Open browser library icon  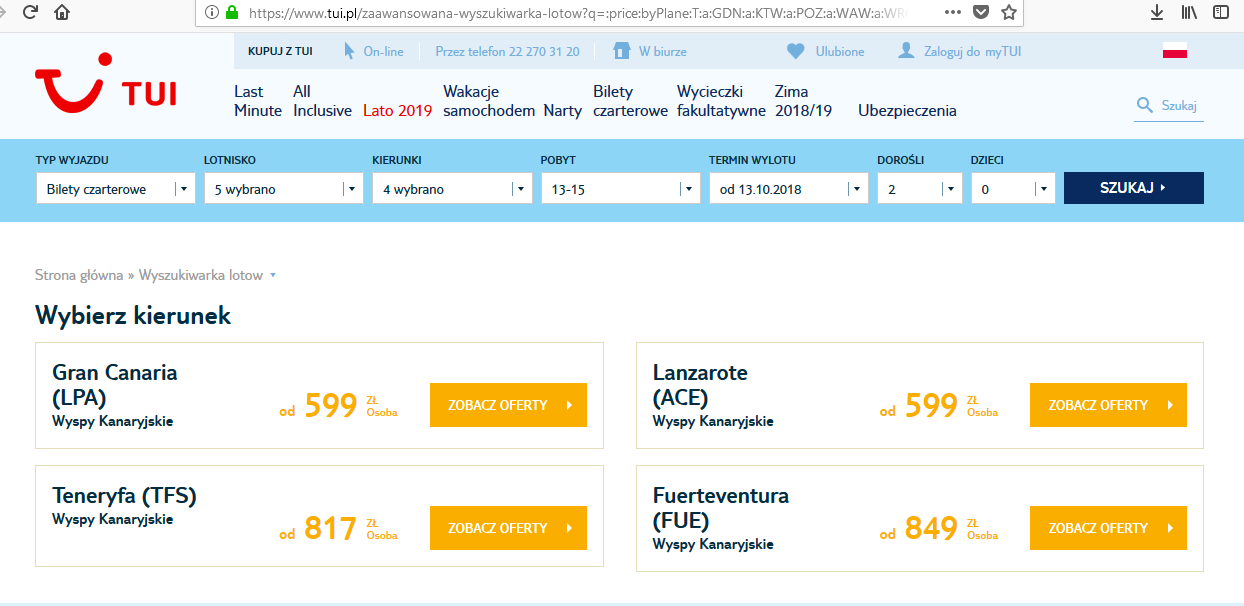[1189, 13]
